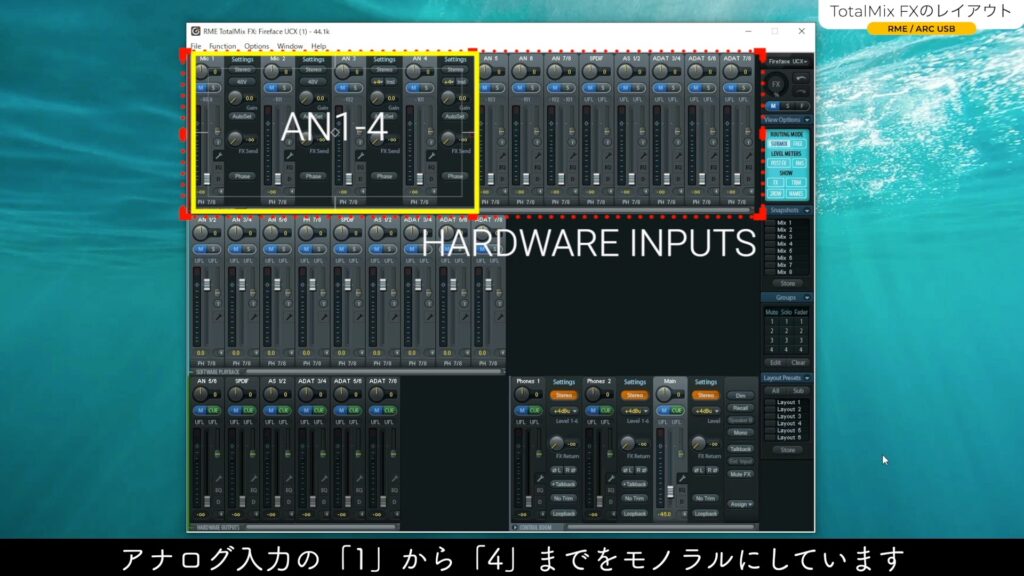Open the ADAT 3/4 hardware output wrench settings

coord(325,479)
